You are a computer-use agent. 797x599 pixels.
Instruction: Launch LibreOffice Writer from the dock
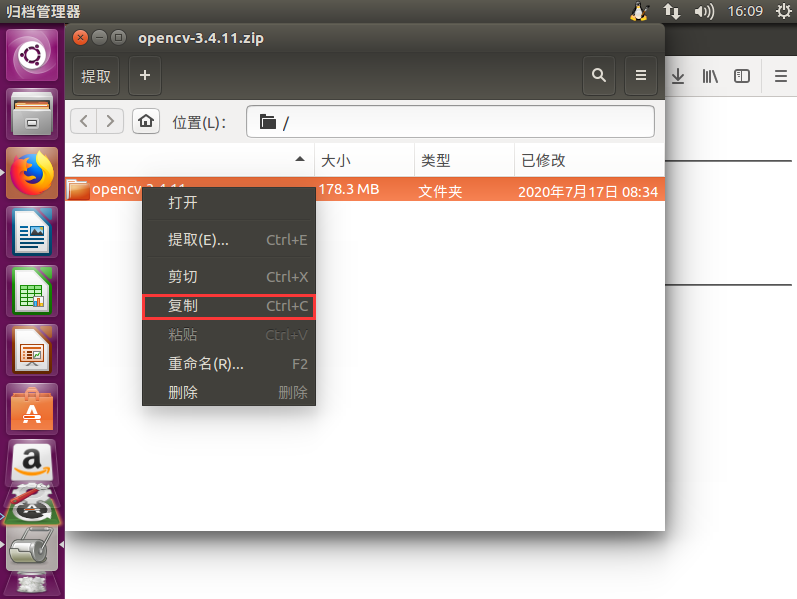pyautogui.click(x=32, y=232)
